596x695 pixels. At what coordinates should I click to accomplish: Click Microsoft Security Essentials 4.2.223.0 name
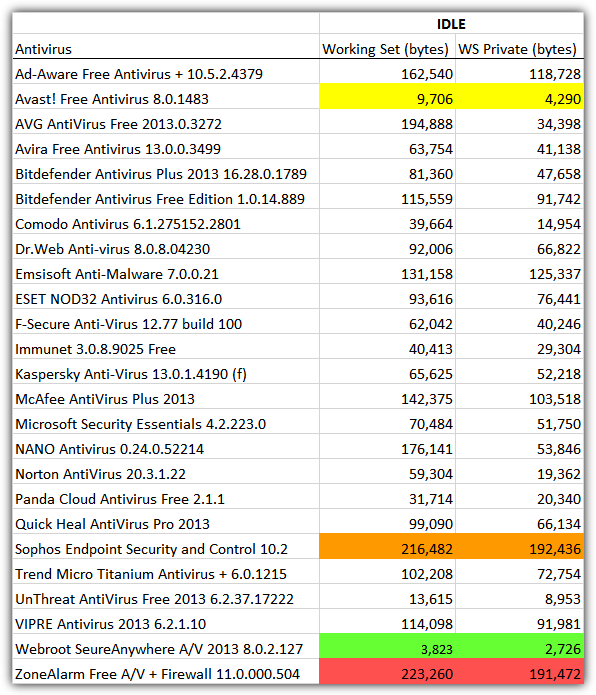(x=140, y=424)
